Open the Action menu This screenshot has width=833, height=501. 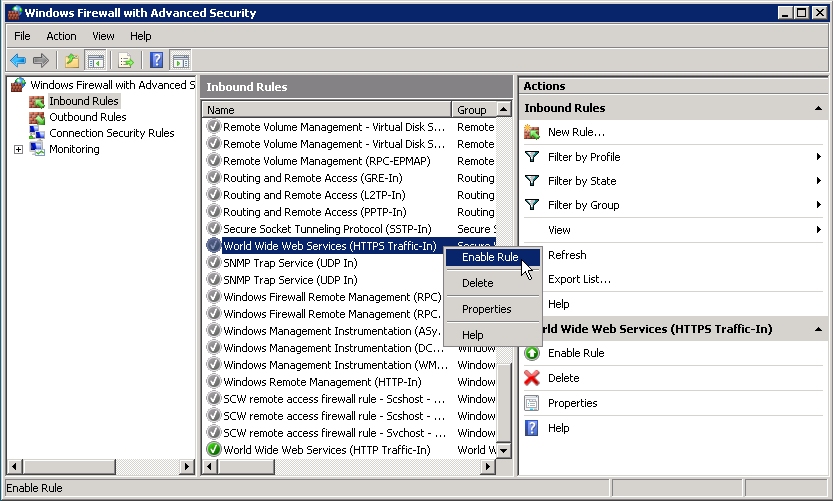[61, 36]
